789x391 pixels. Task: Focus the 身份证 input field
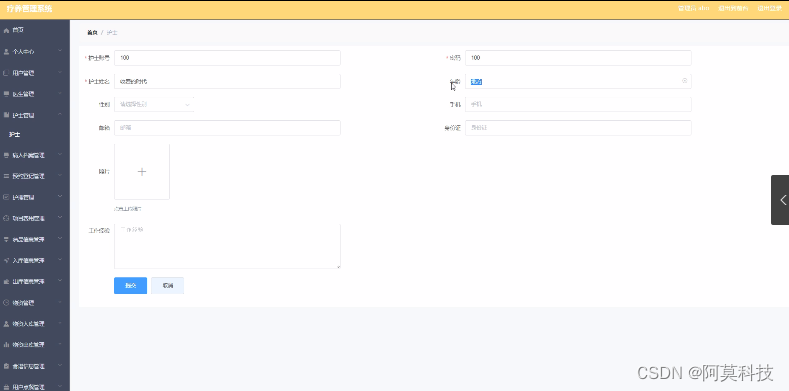[x=578, y=128]
